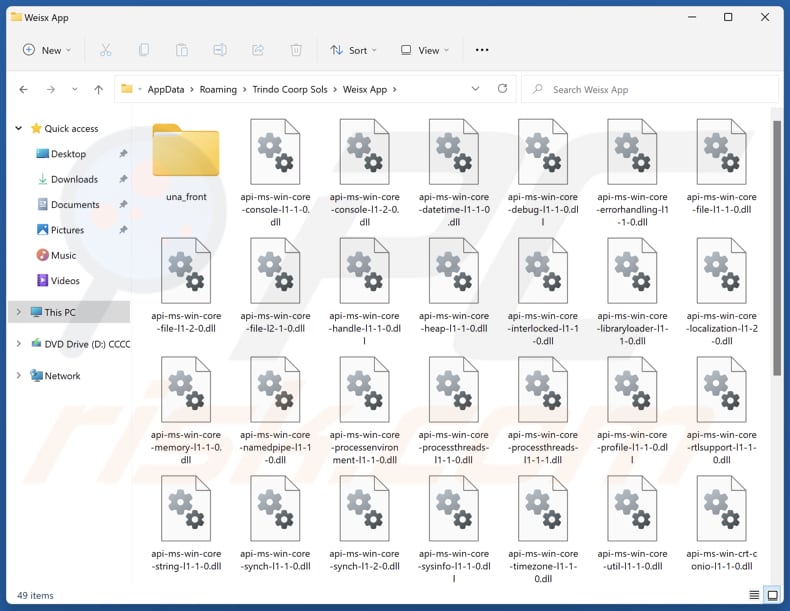Select api-ms-win-core-errorhandling-l1-1-0.dll file

tap(632, 173)
